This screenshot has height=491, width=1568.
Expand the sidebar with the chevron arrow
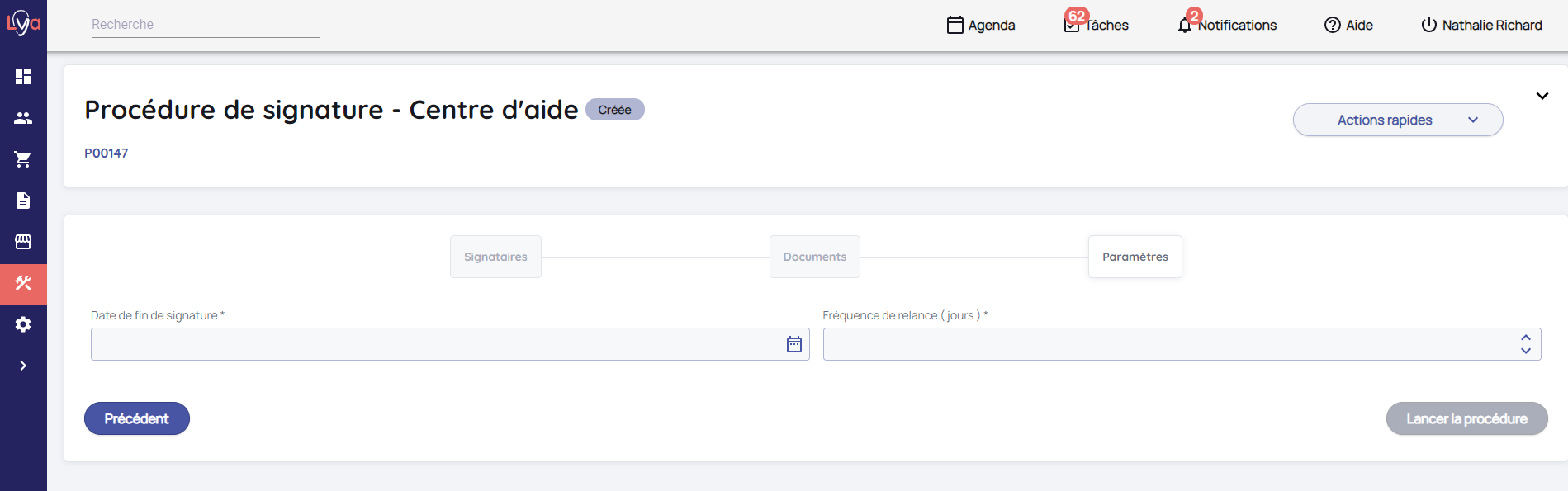tap(23, 366)
